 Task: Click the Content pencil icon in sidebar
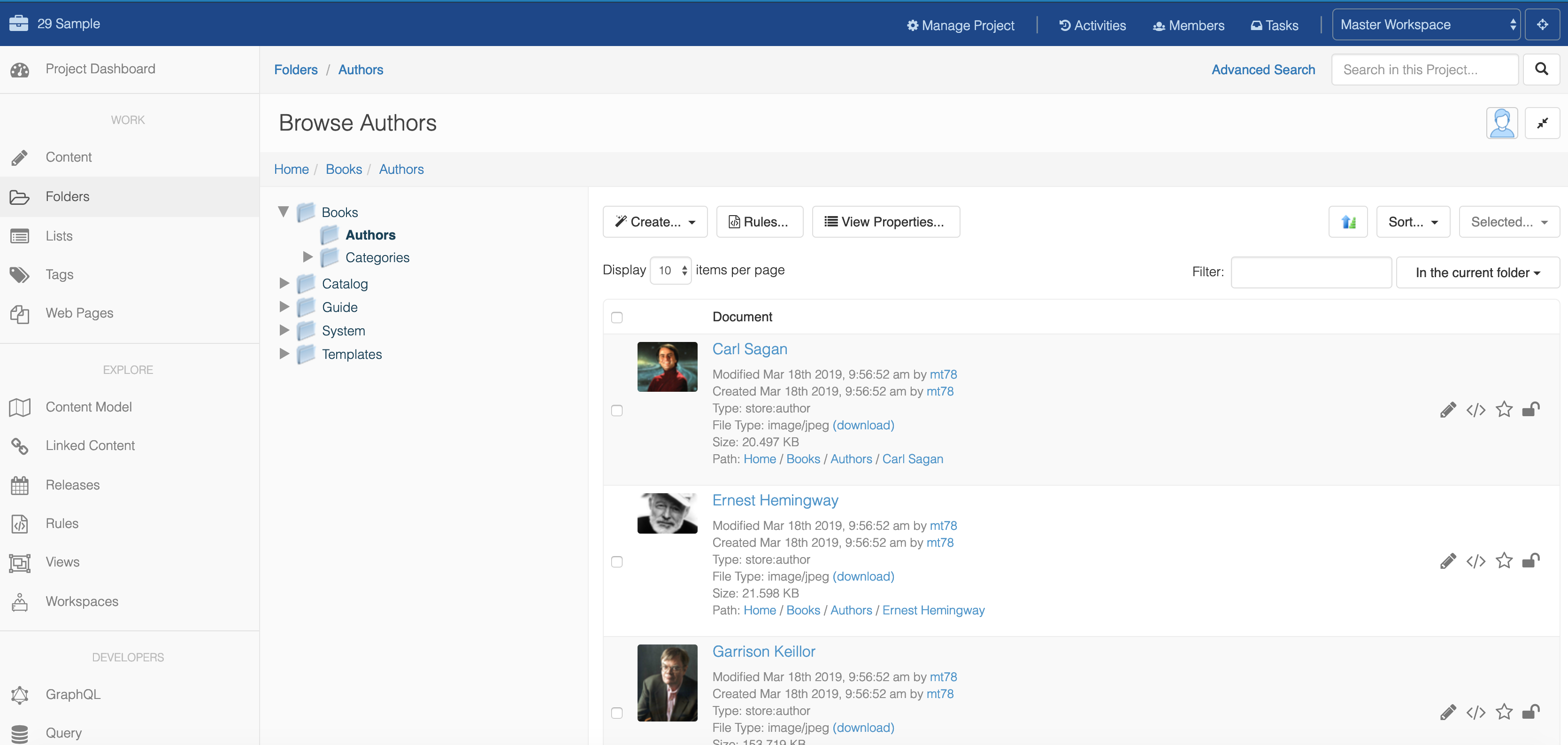coord(19,158)
